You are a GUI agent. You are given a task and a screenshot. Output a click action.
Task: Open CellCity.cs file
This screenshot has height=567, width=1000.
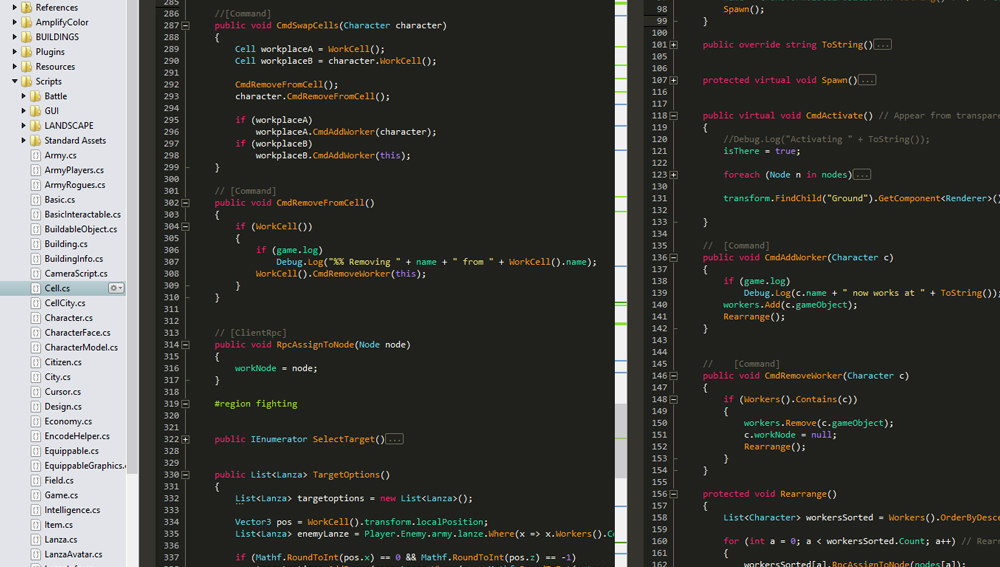tap(64, 303)
